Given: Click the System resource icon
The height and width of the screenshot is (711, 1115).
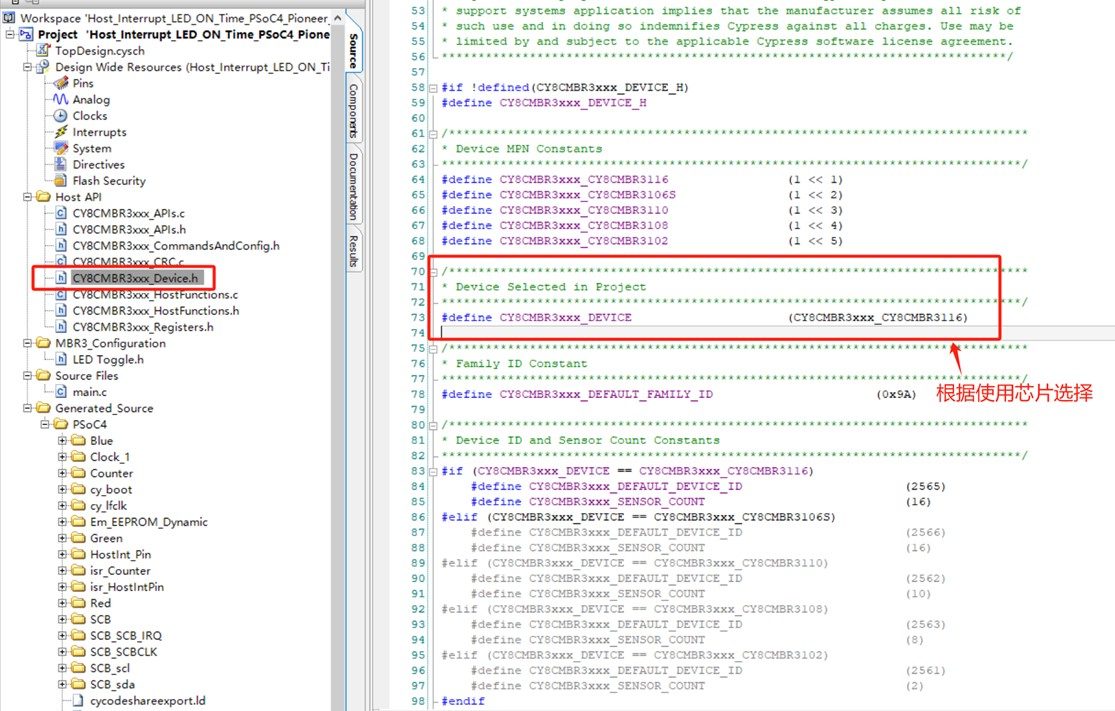Looking at the screenshot, I should tap(61, 149).
